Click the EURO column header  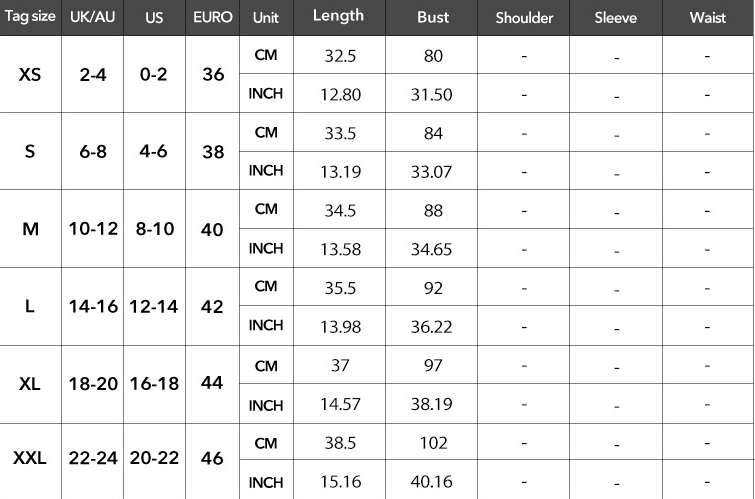(x=213, y=18)
